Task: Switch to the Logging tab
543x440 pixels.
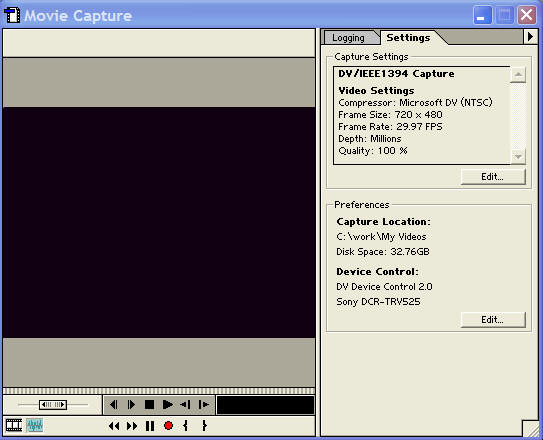Action: [x=348, y=38]
